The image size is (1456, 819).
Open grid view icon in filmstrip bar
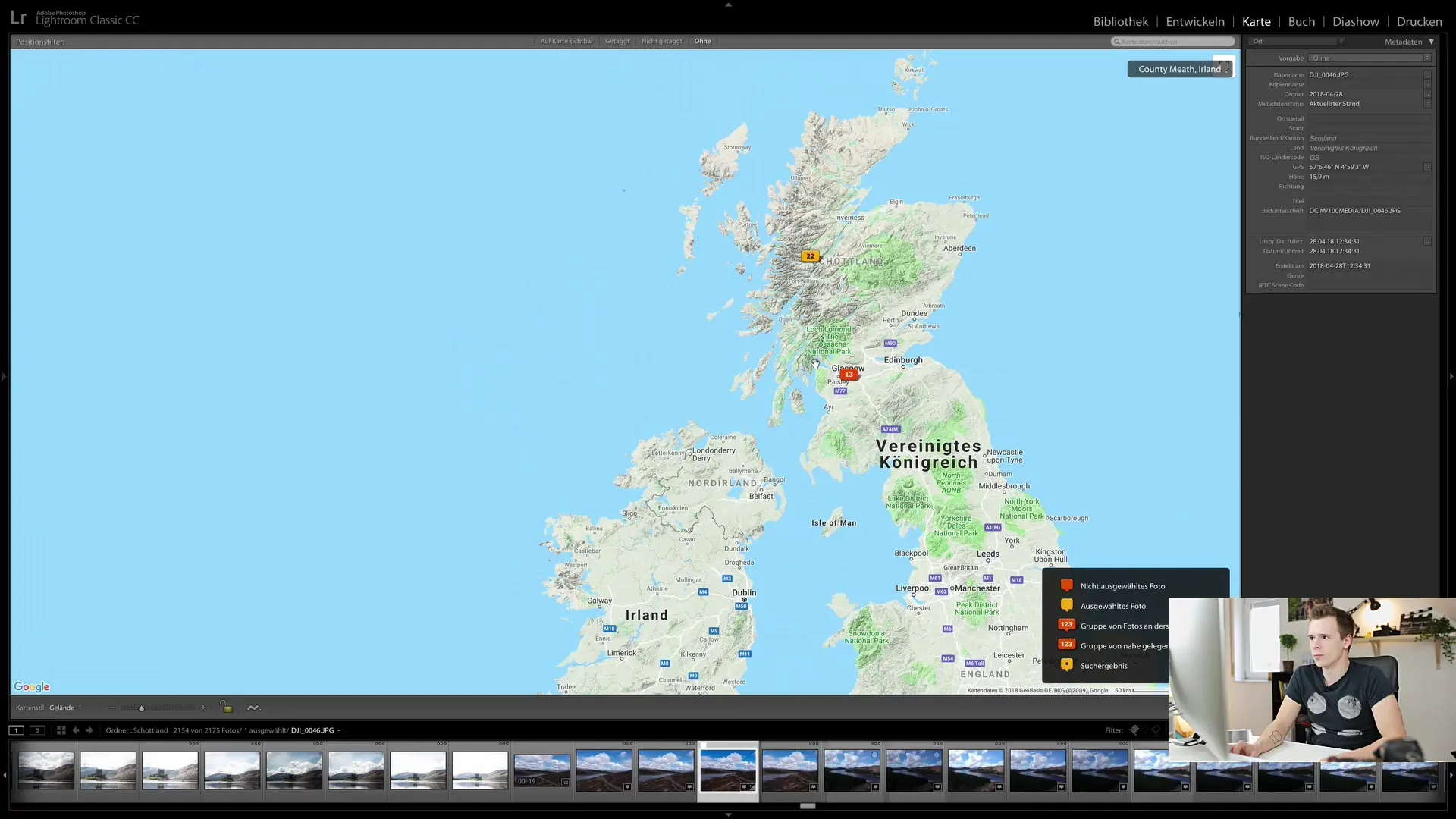pos(61,730)
